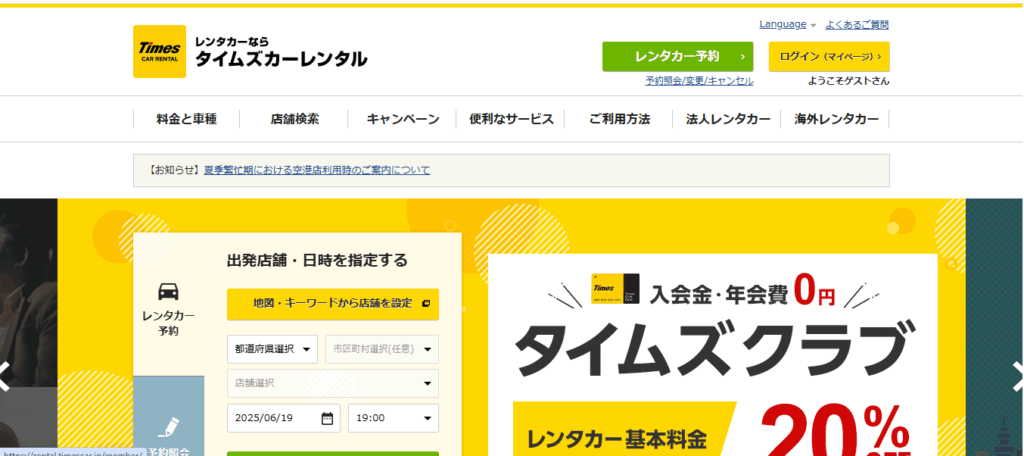The width and height of the screenshot is (1024, 456).
Task: Open the 夏季繁忙期 airport notice link
Action: coord(317,171)
